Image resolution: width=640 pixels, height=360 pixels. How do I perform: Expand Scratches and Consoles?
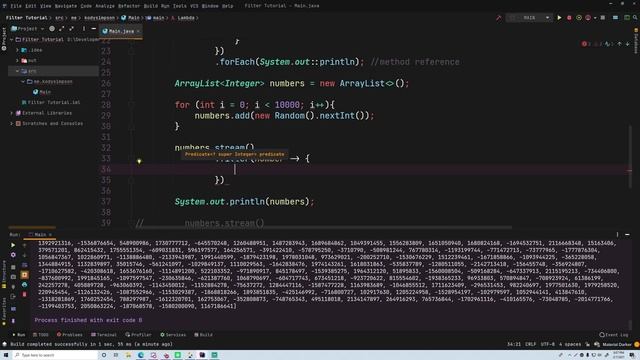[12, 123]
